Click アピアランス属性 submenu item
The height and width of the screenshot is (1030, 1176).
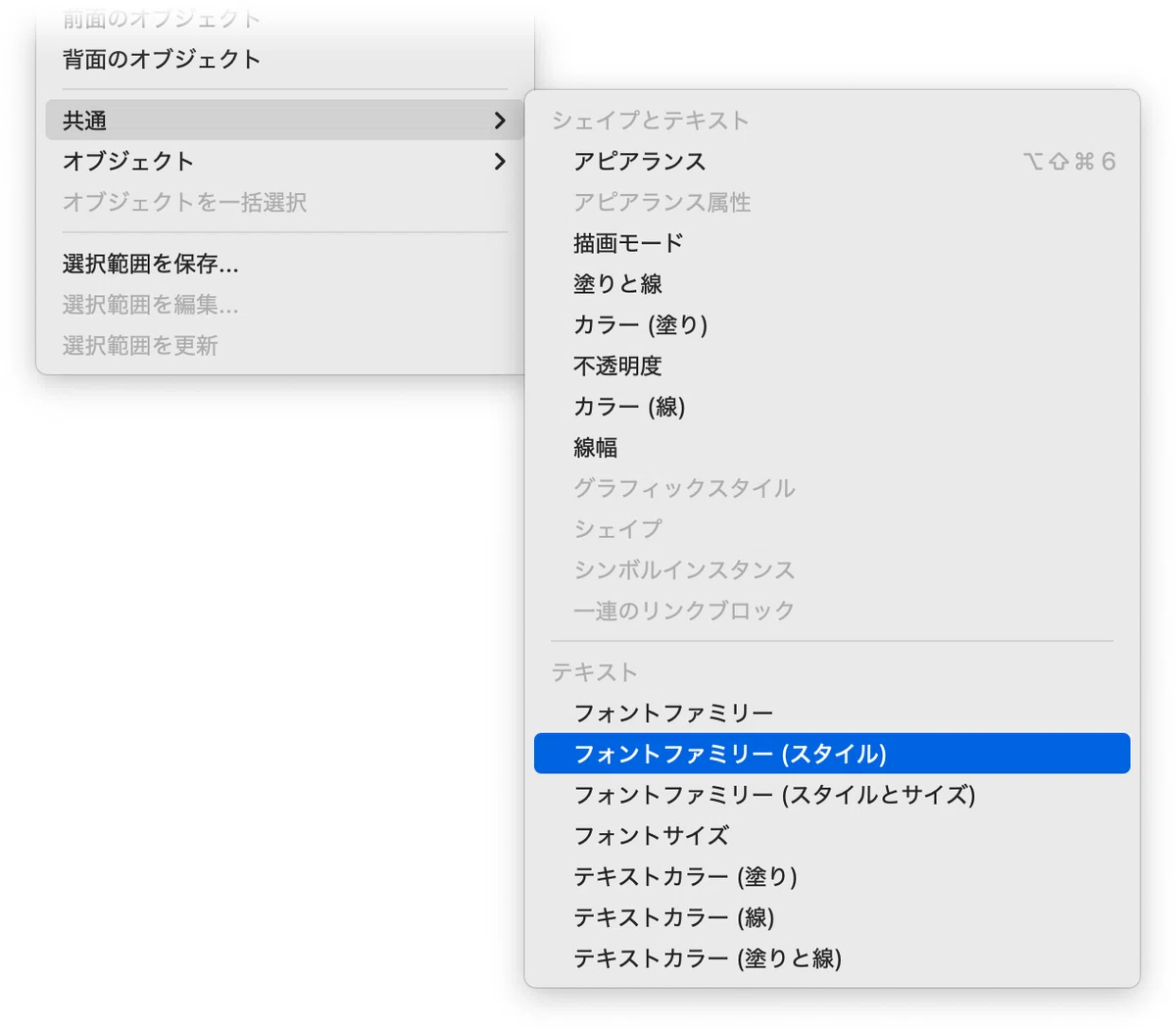[832, 202]
